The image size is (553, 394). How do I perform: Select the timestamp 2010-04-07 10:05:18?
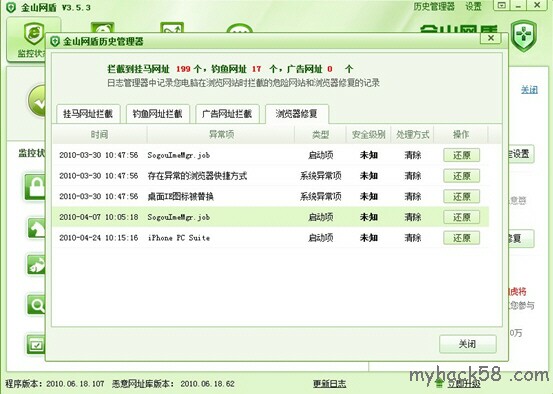coord(98,217)
